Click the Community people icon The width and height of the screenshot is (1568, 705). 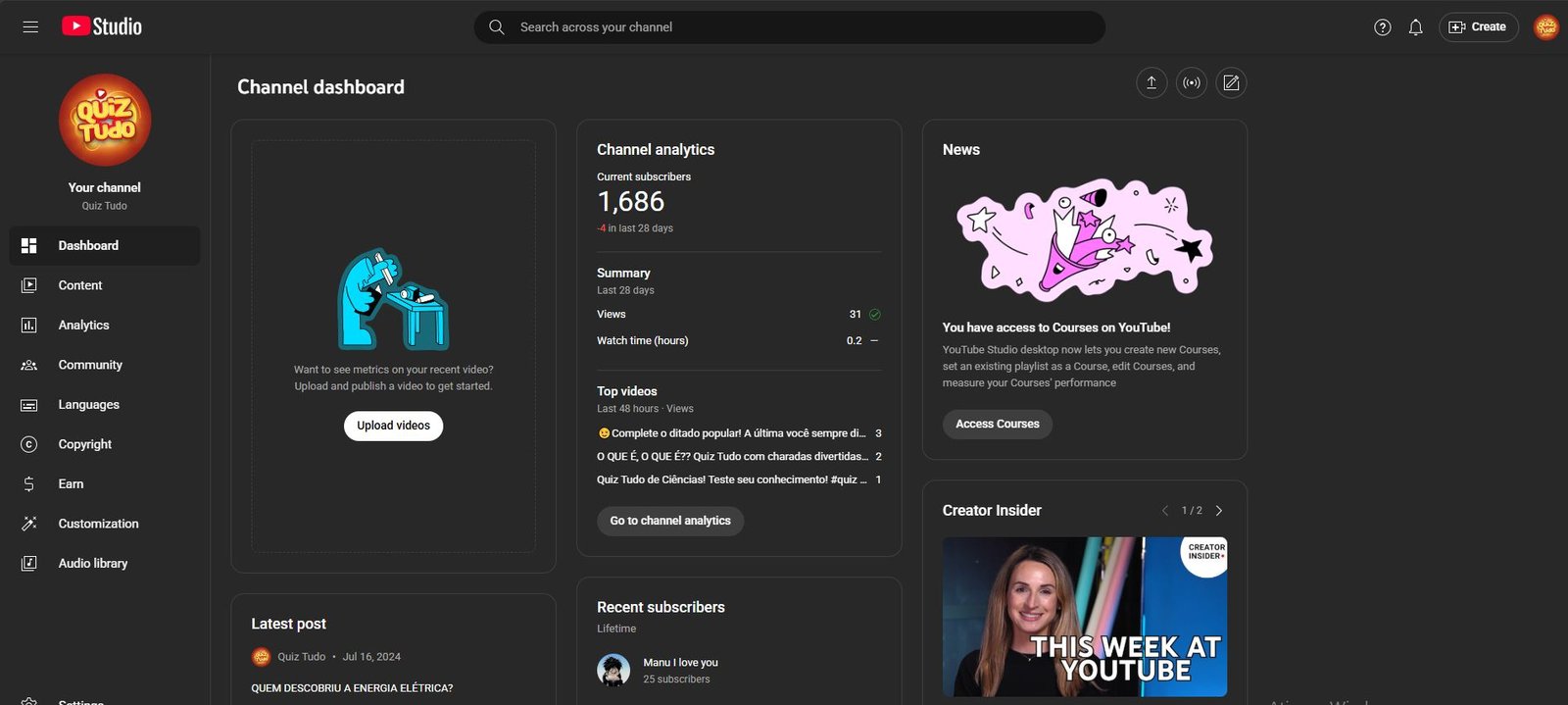point(29,365)
